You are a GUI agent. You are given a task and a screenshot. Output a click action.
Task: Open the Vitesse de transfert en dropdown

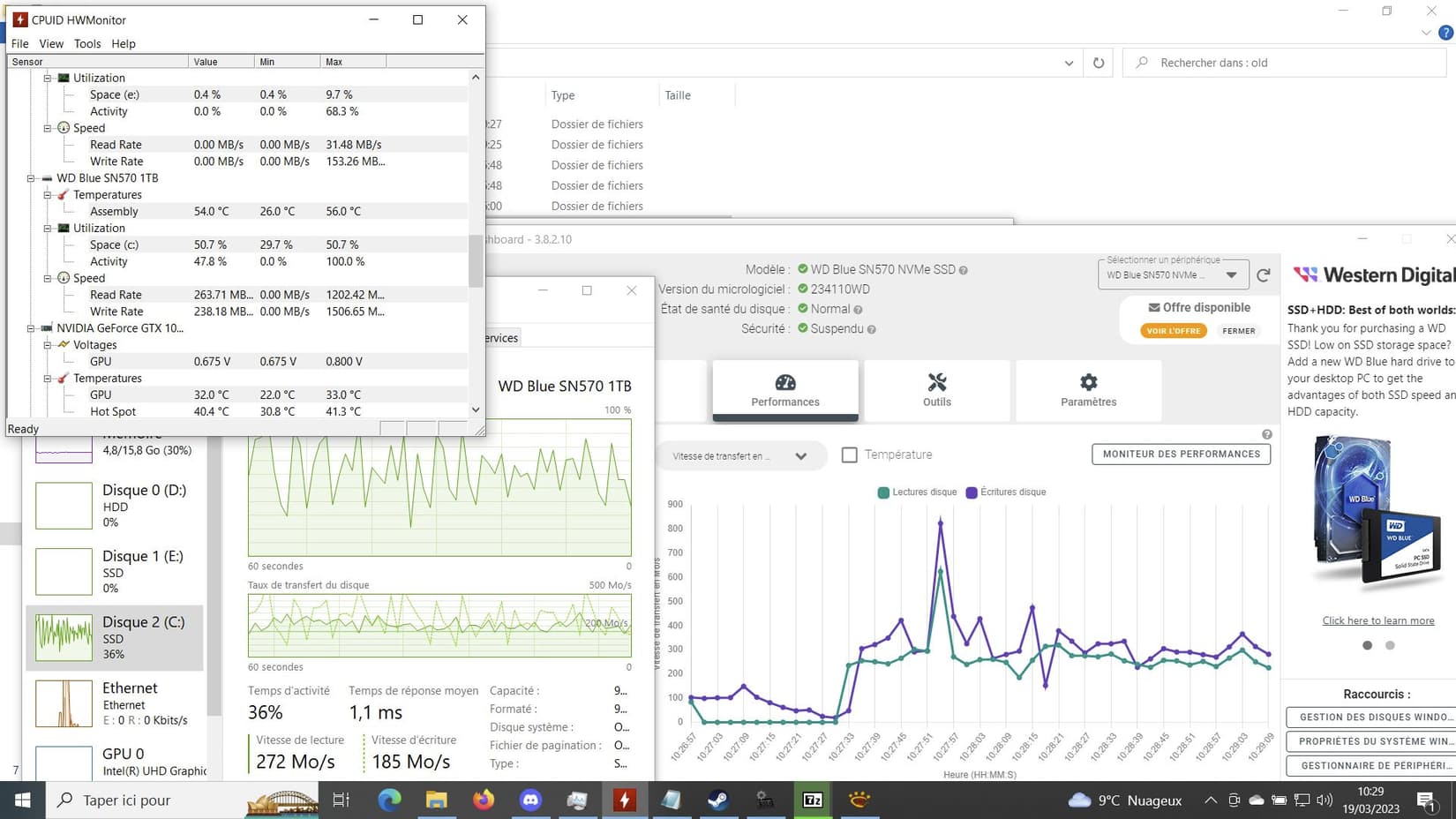coord(739,456)
